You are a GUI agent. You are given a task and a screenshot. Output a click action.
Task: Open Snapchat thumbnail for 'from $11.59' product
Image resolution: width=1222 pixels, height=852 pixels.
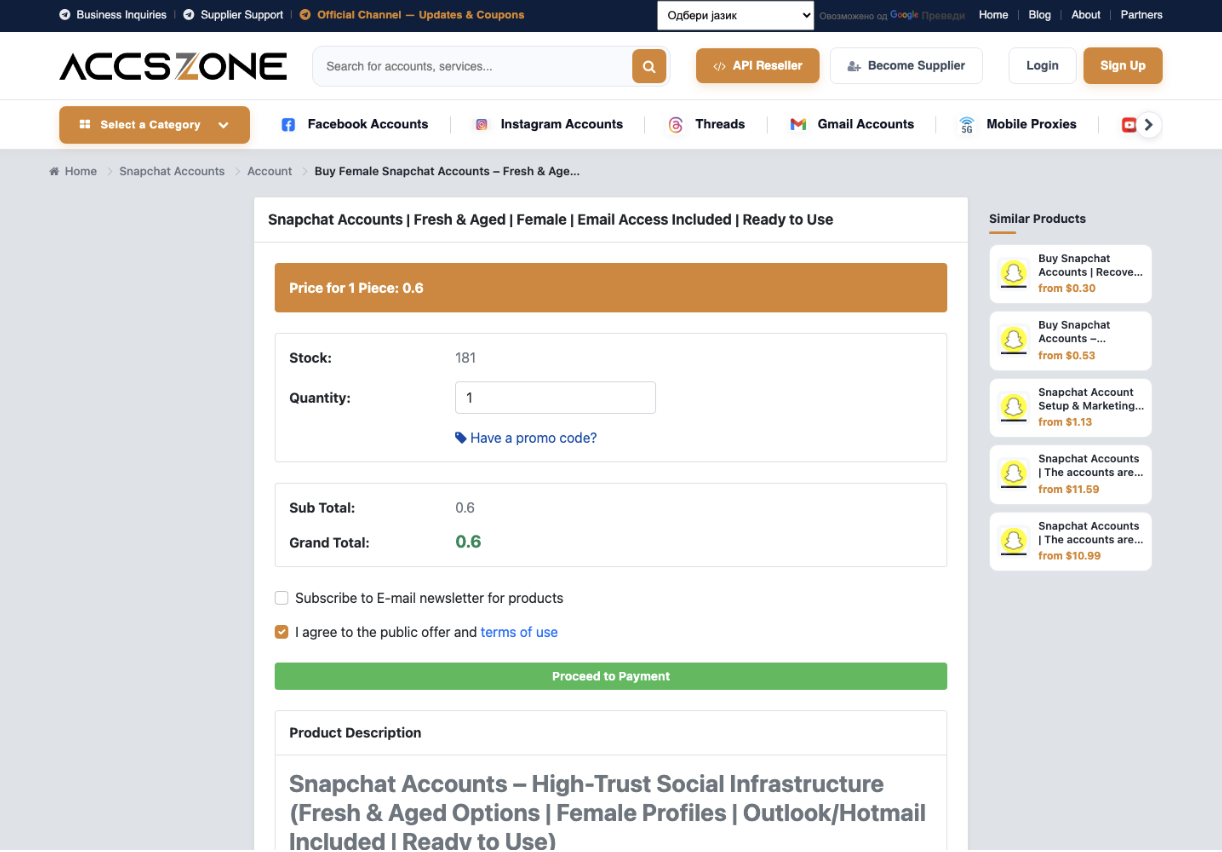pos(1014,474)
